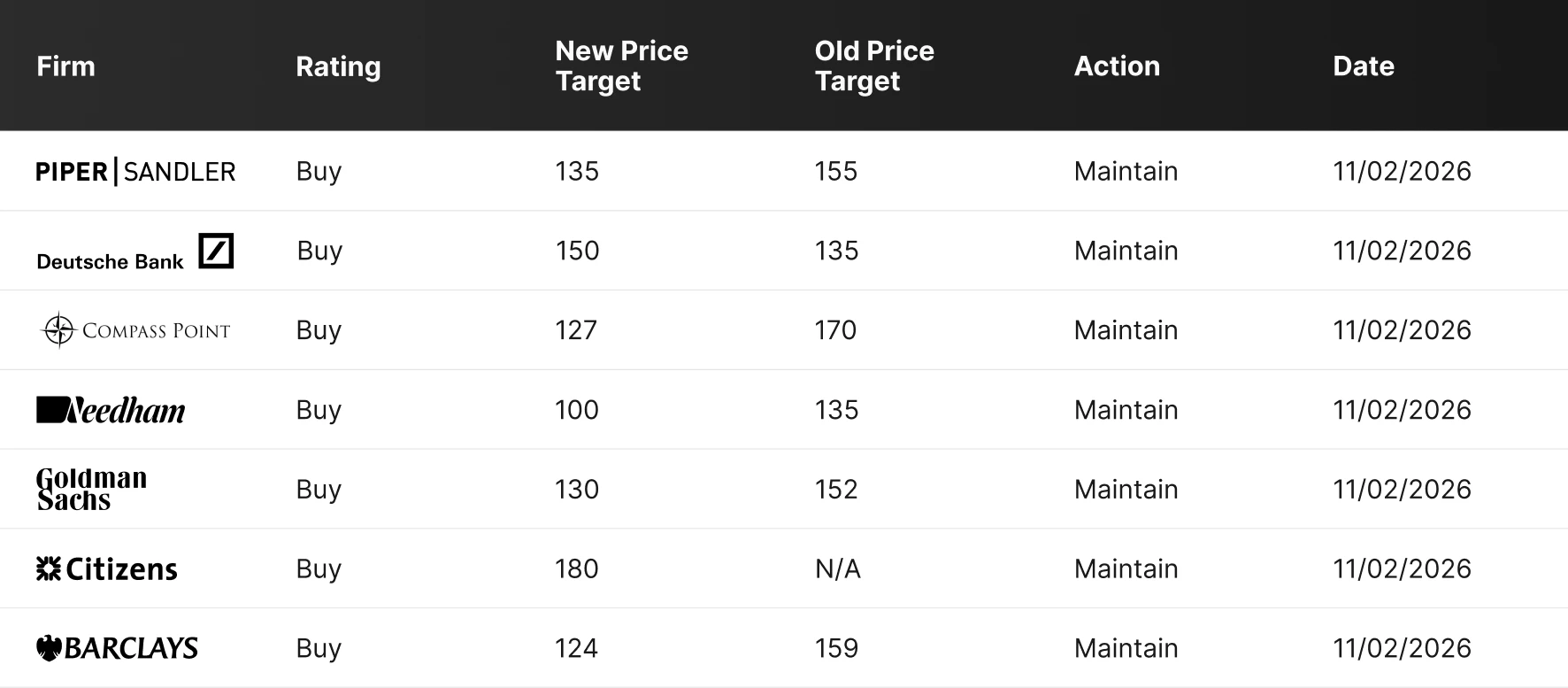Click the Citizens logo
Screen dimensions: 1568x688
(x=106, y=568)
